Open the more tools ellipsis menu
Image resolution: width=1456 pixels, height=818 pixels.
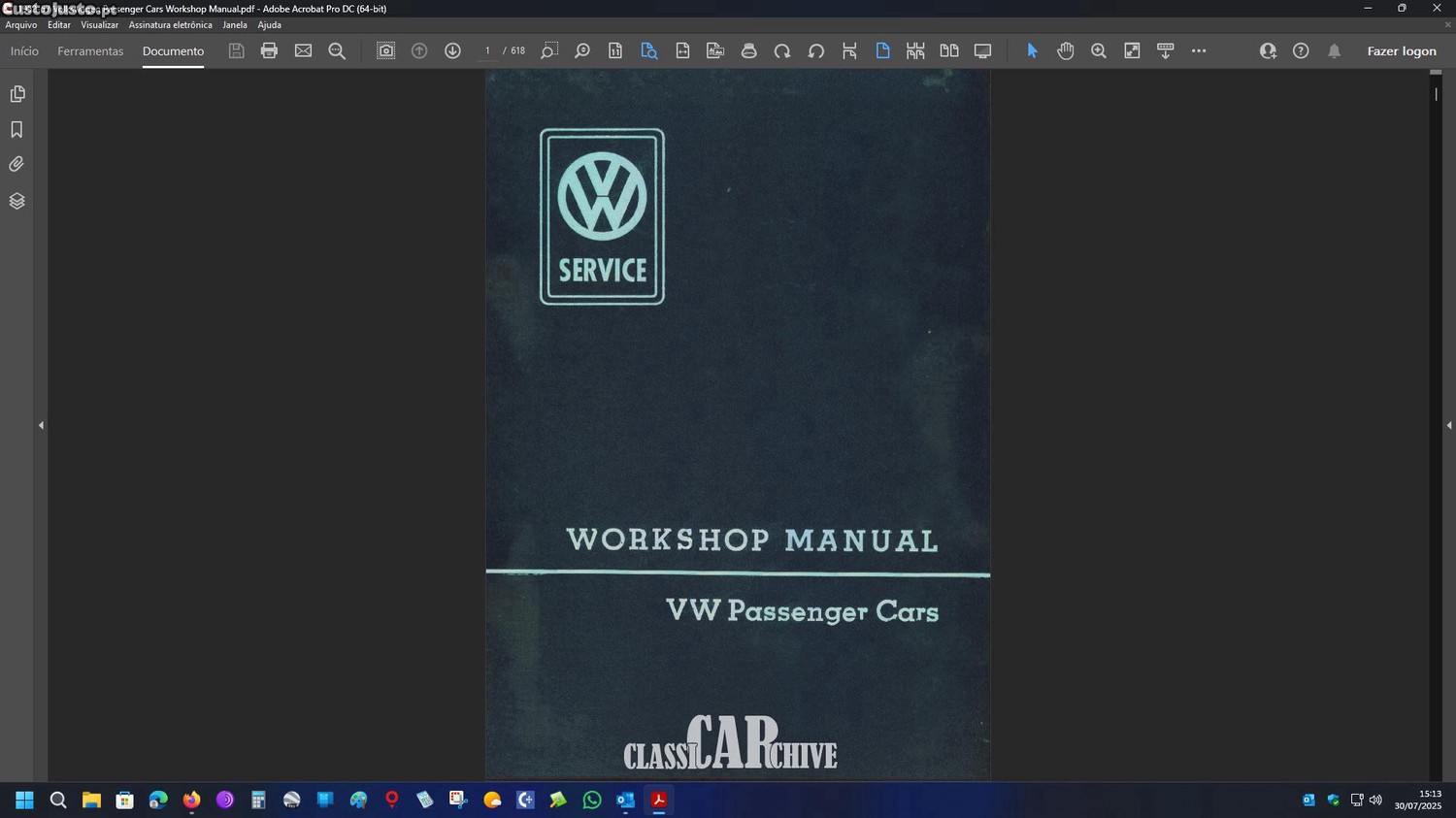1199,50
